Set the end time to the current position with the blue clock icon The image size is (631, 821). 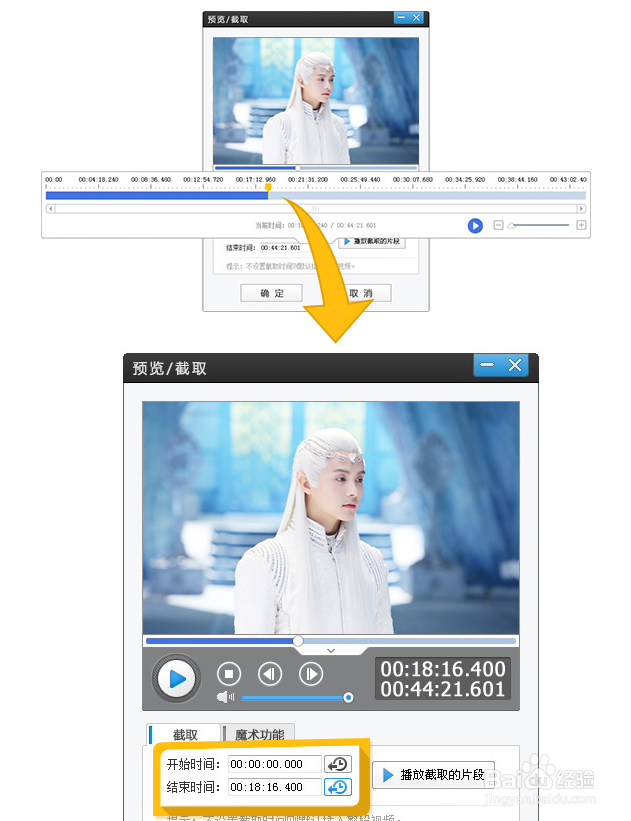[x=338, y=787]
